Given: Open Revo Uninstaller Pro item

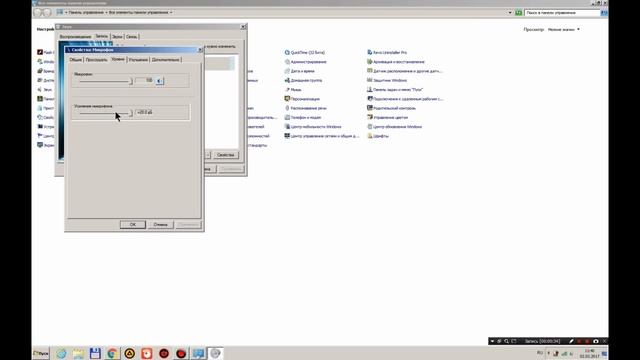Looking at the screenshot, I should click(387, 53).
